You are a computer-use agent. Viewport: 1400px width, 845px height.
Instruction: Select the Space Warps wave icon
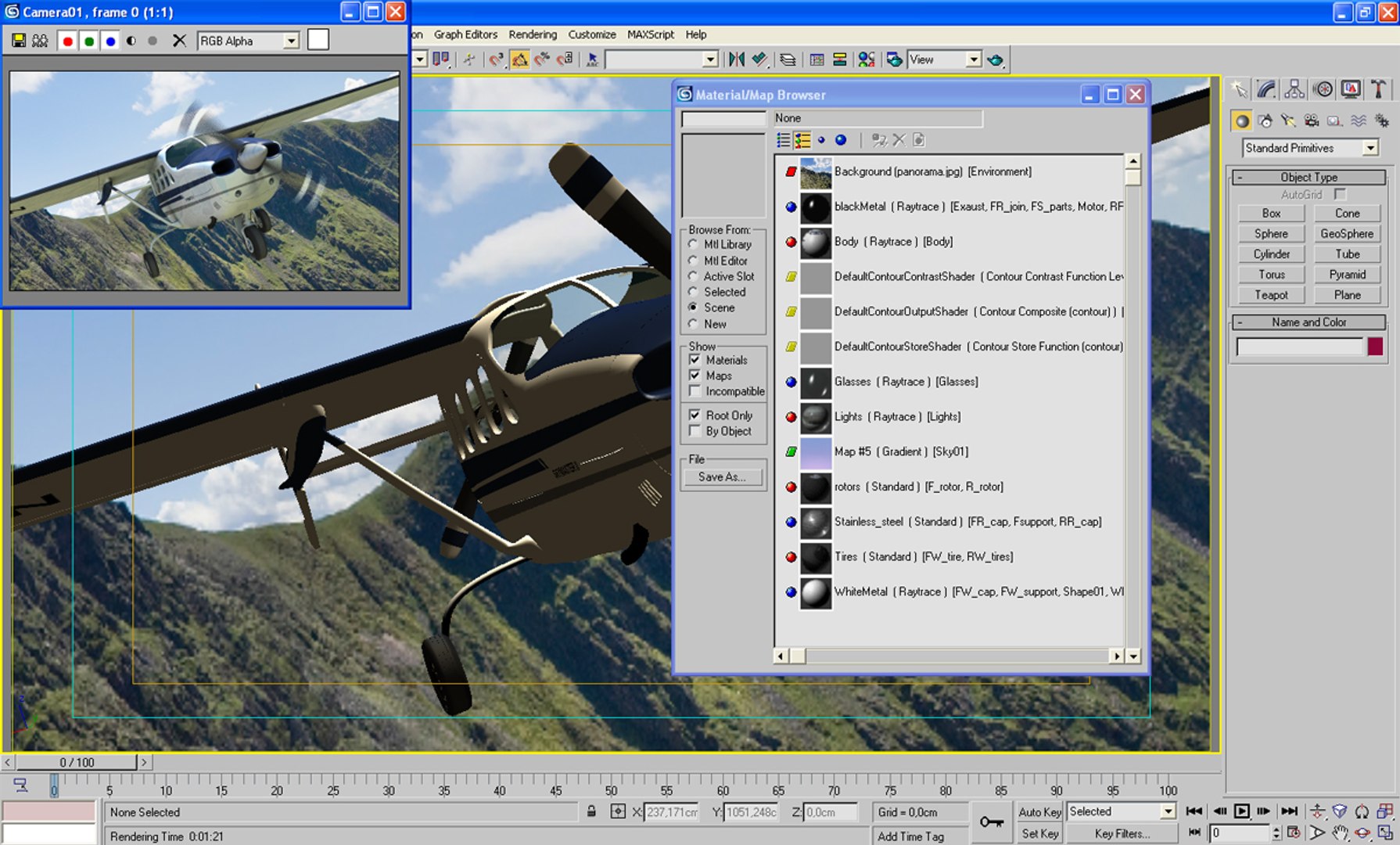(x=1359, y=120)
